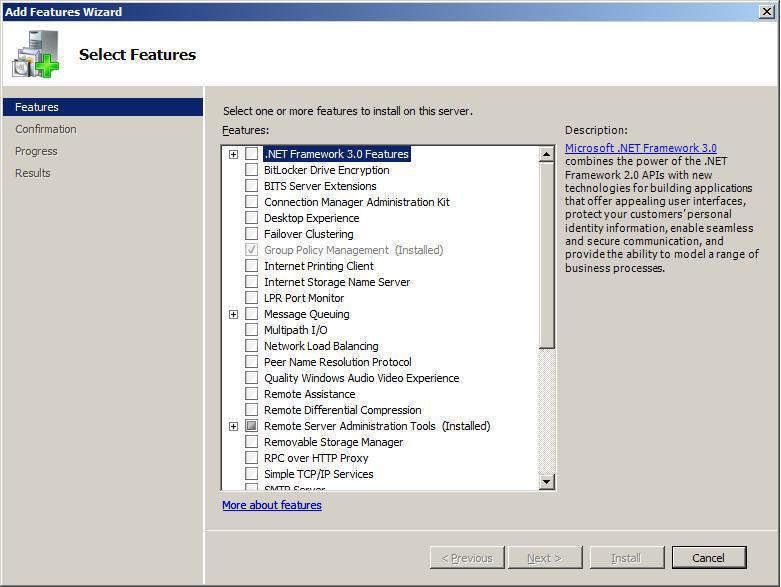The height and width of the screenshot is (587, 781).
Task: Enable the Network Load Balancing checkbox
Action: tap(252, 346)
